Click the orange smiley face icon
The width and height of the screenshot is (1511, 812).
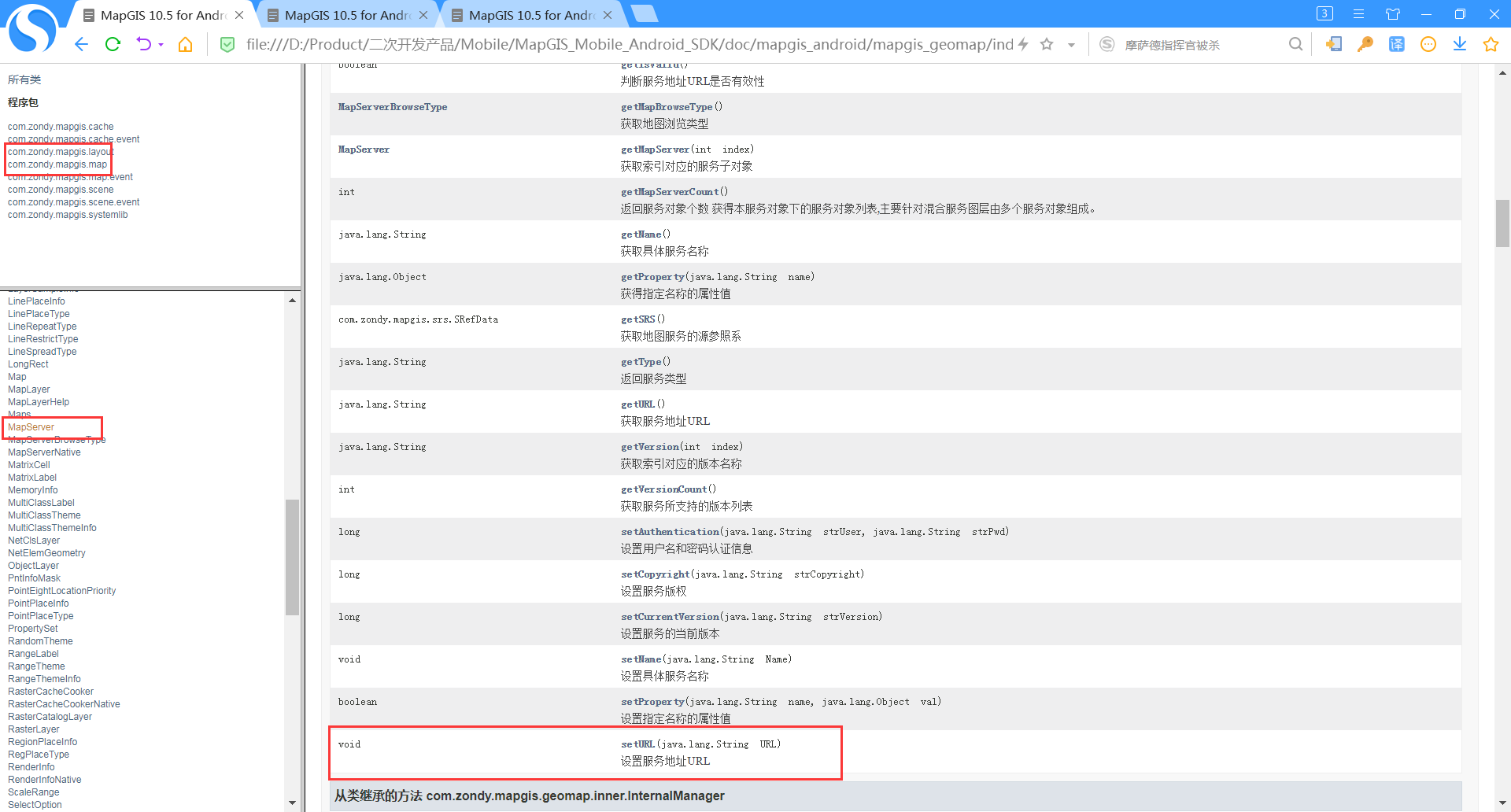click(1428, 45)
